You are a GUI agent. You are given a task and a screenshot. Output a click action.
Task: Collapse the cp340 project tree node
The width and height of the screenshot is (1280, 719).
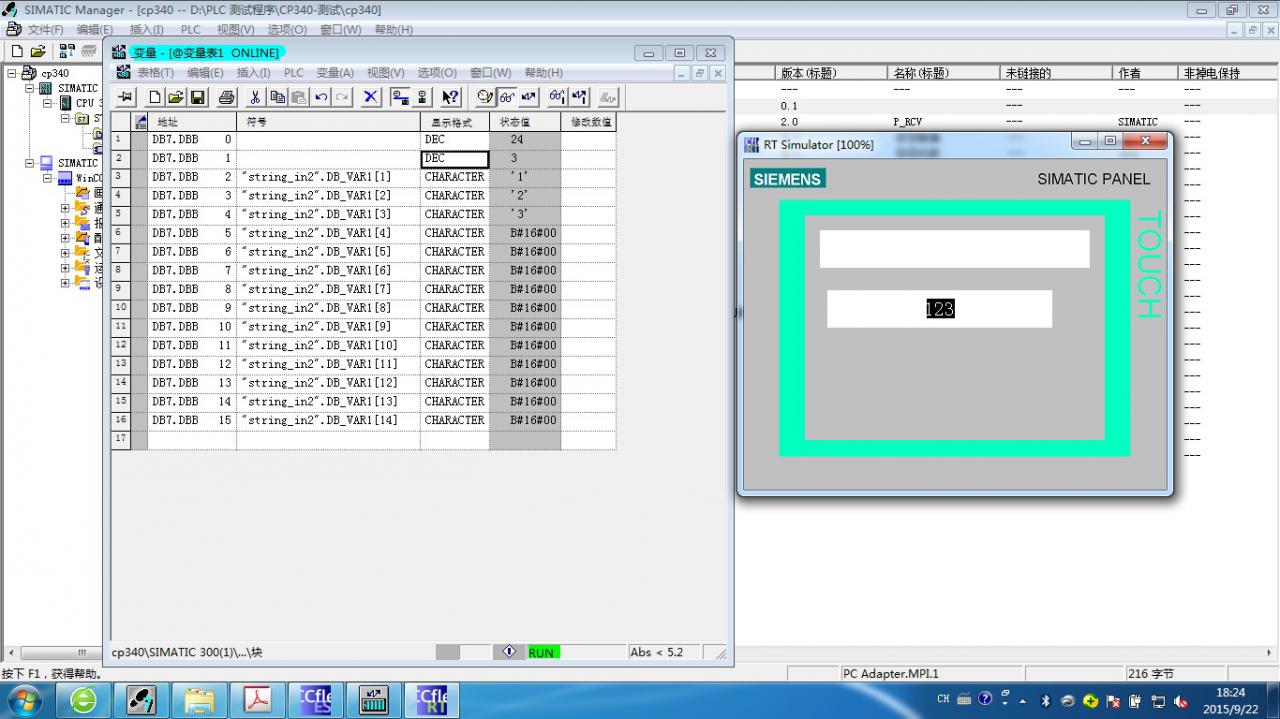pyautogui.click(x=12, y=73)
